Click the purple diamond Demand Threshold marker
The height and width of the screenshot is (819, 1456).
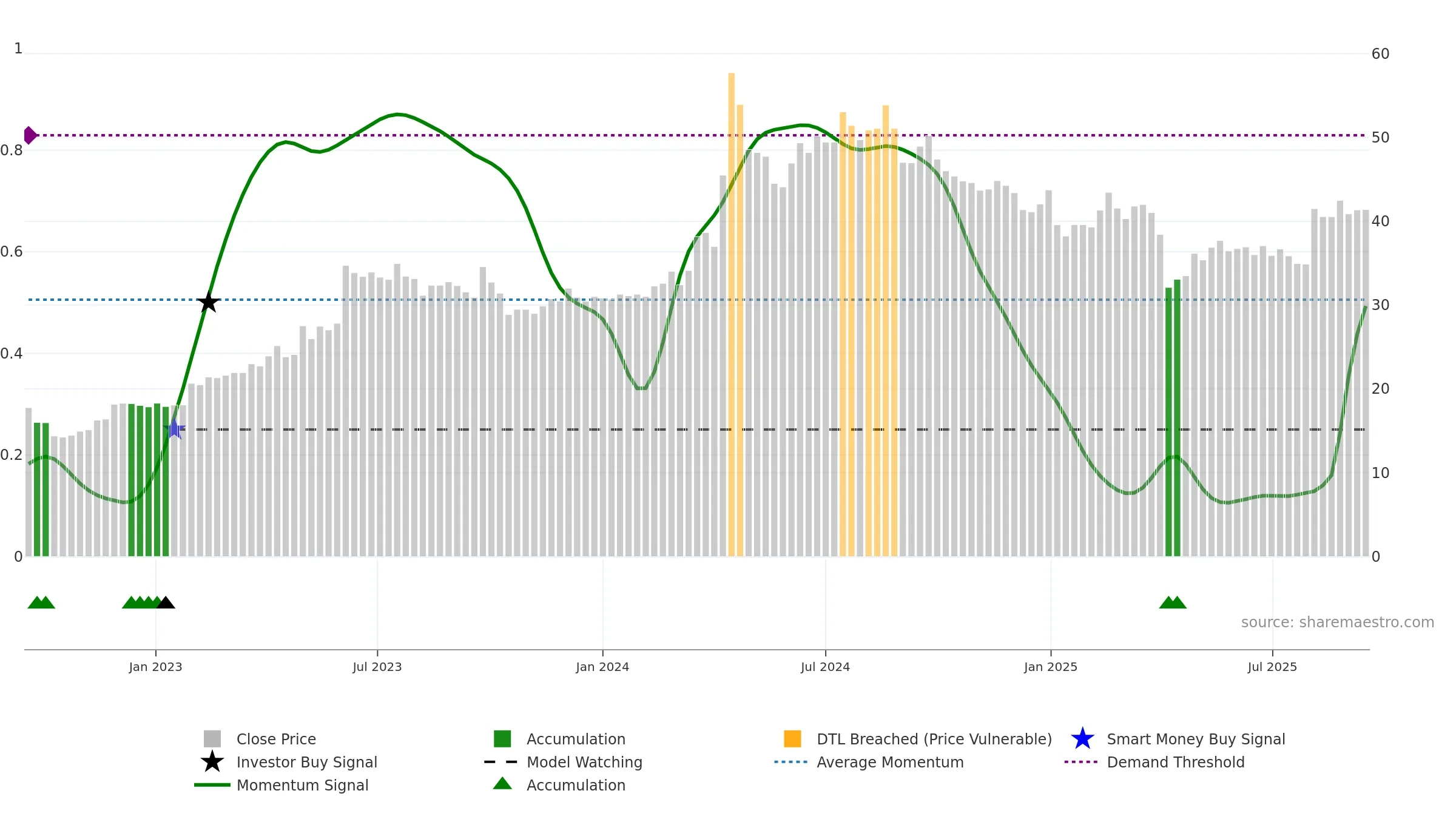[30, 135]
